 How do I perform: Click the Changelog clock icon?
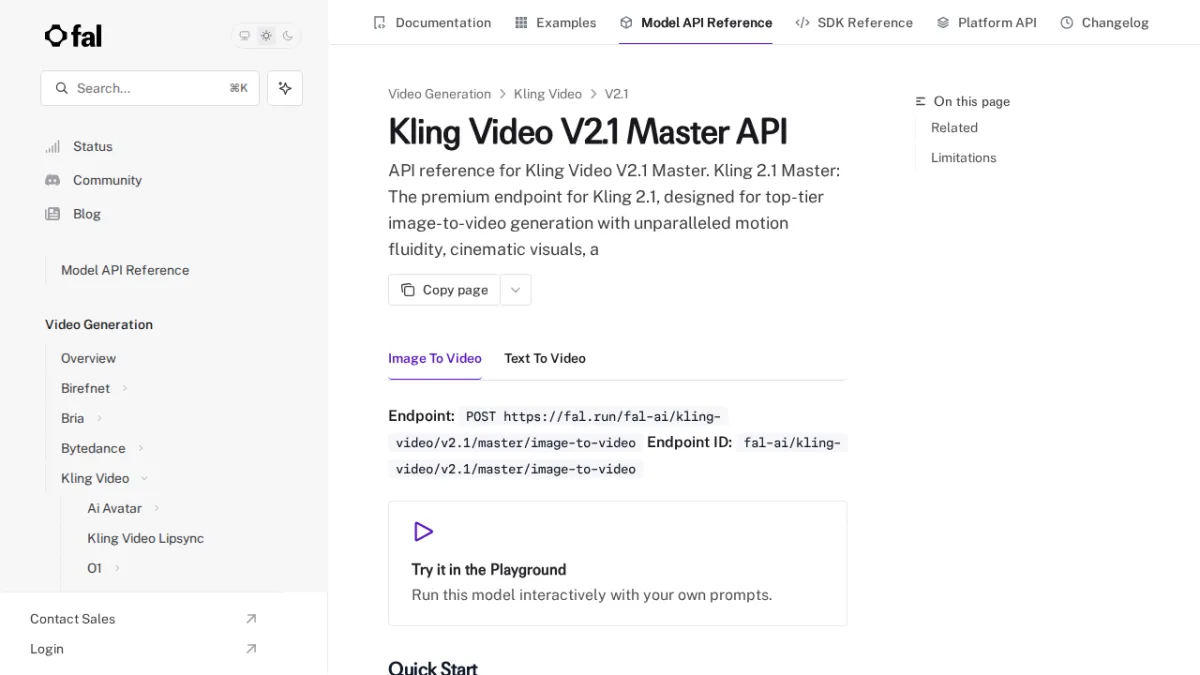coord(1067,22)
